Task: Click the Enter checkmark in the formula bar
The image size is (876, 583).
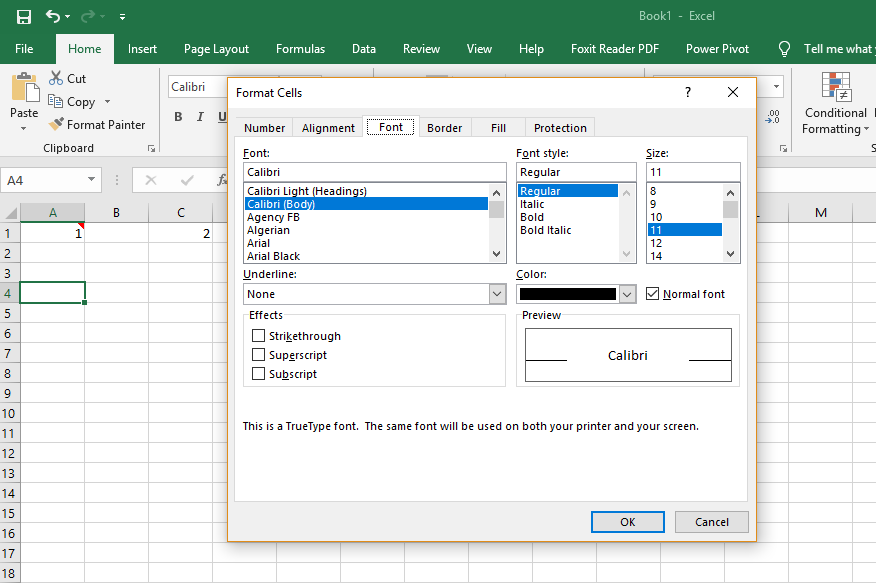Action: point(187,180)
